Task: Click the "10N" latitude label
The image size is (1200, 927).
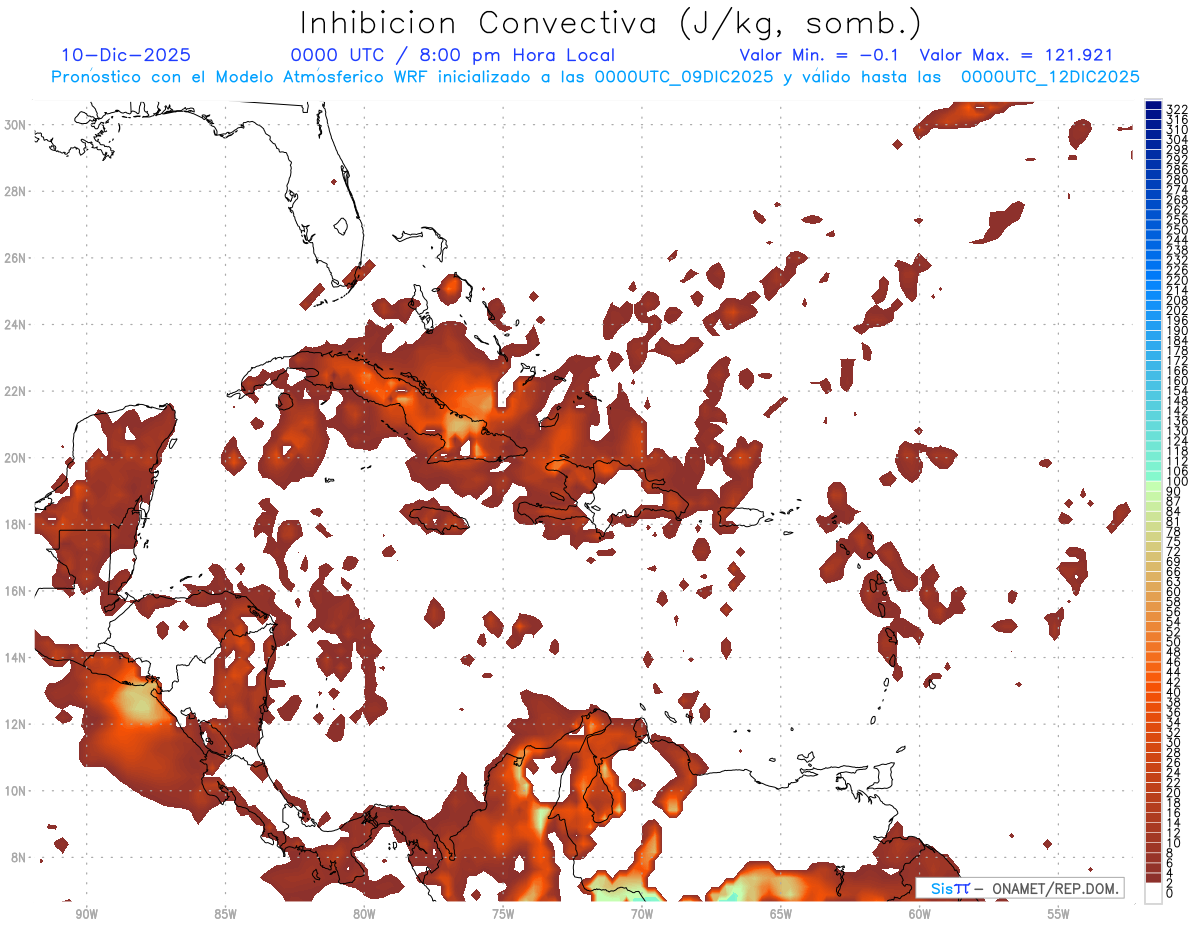Action: [16, 791]
